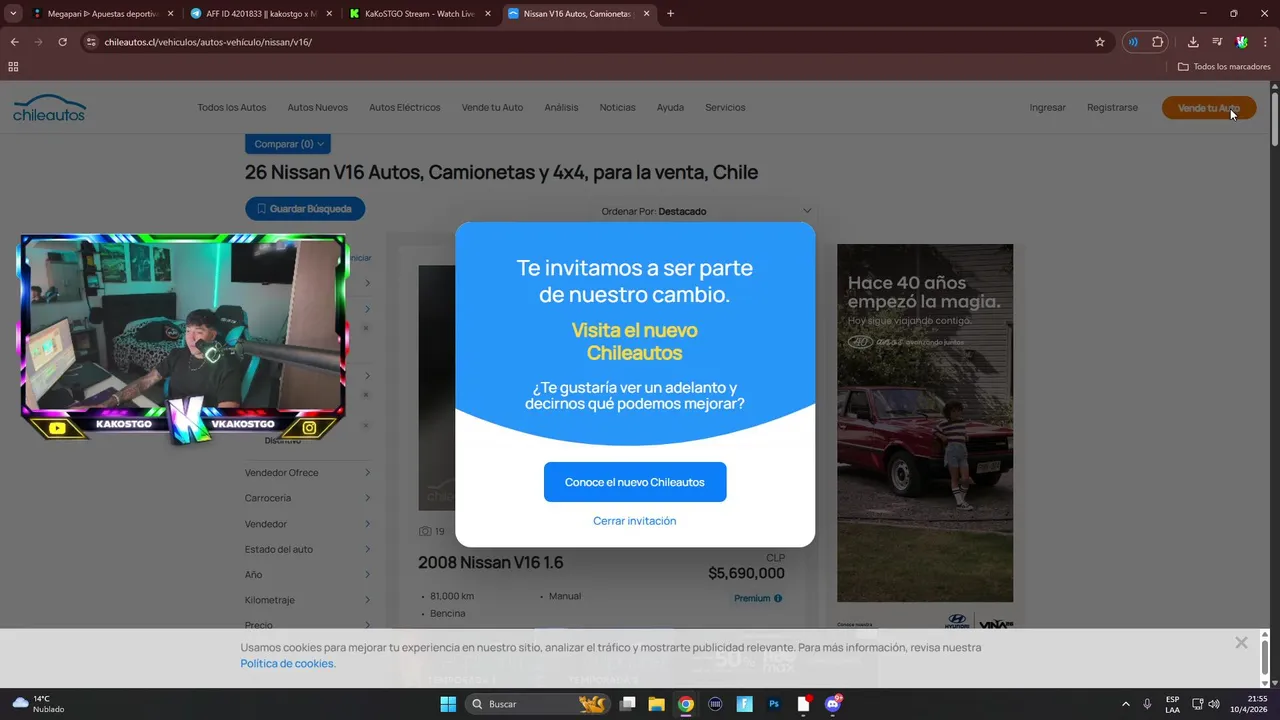Open the Chrome profile avatar

click(x=1242, y=42)
